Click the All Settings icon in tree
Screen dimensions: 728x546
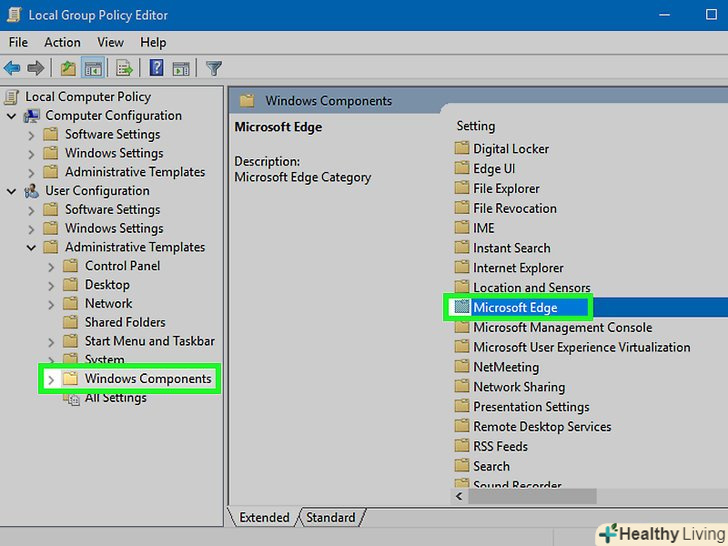[x=71, y=398]
